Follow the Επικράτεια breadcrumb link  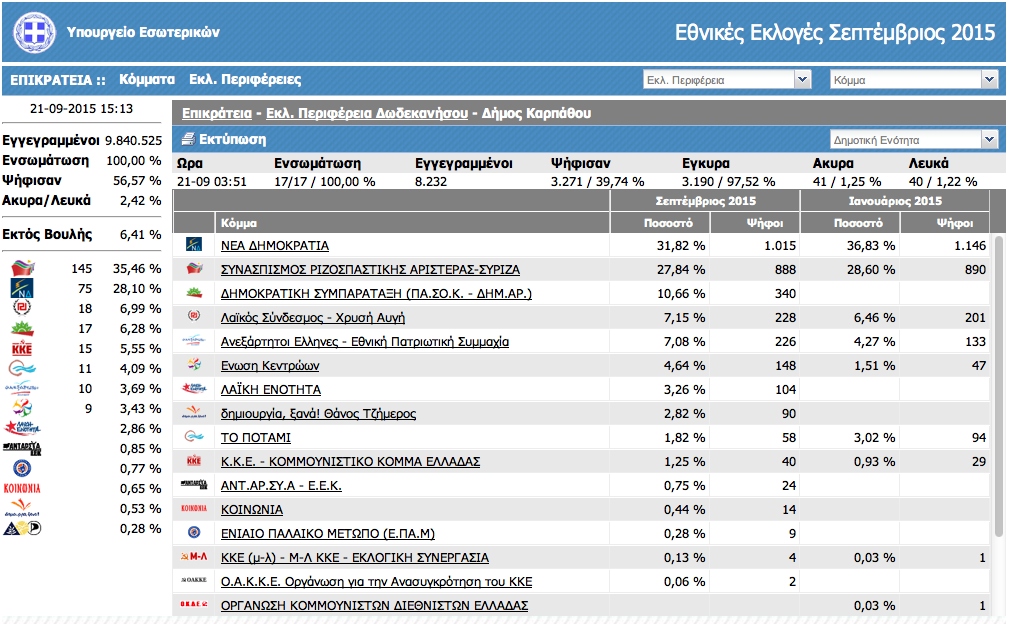(217, 113)
